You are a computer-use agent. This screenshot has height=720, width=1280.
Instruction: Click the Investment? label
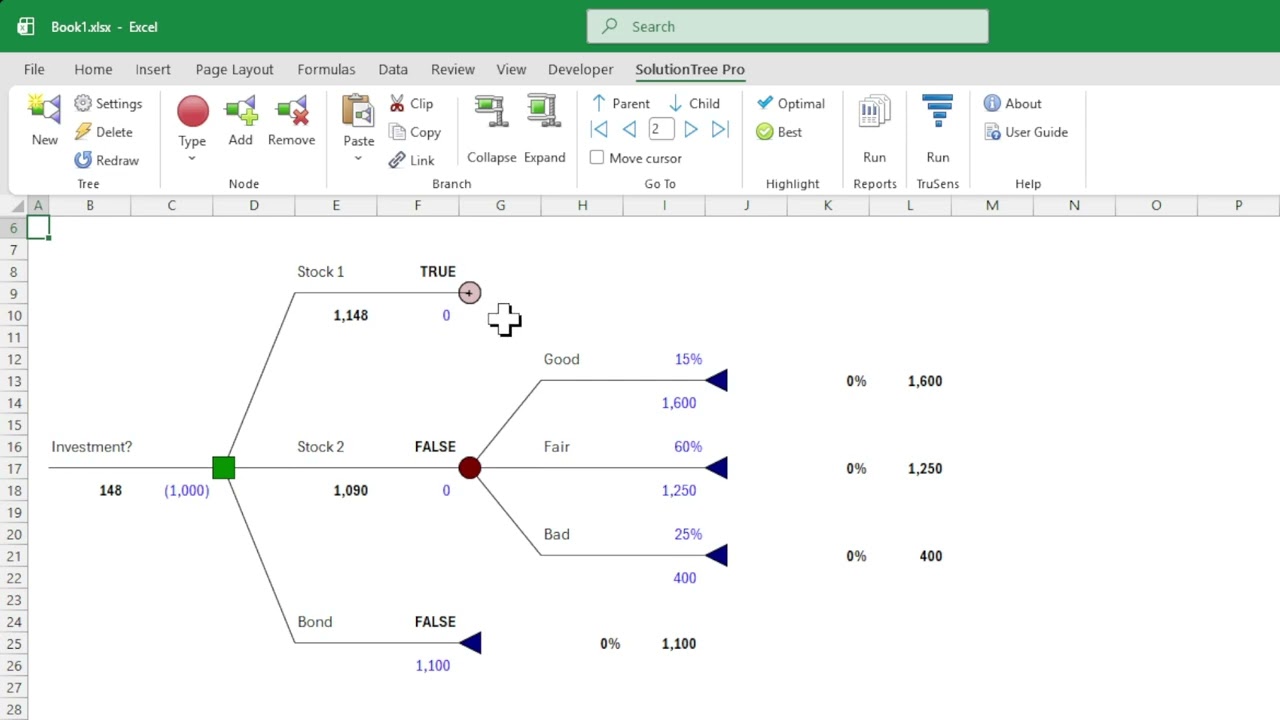click(x=92, y=447)
